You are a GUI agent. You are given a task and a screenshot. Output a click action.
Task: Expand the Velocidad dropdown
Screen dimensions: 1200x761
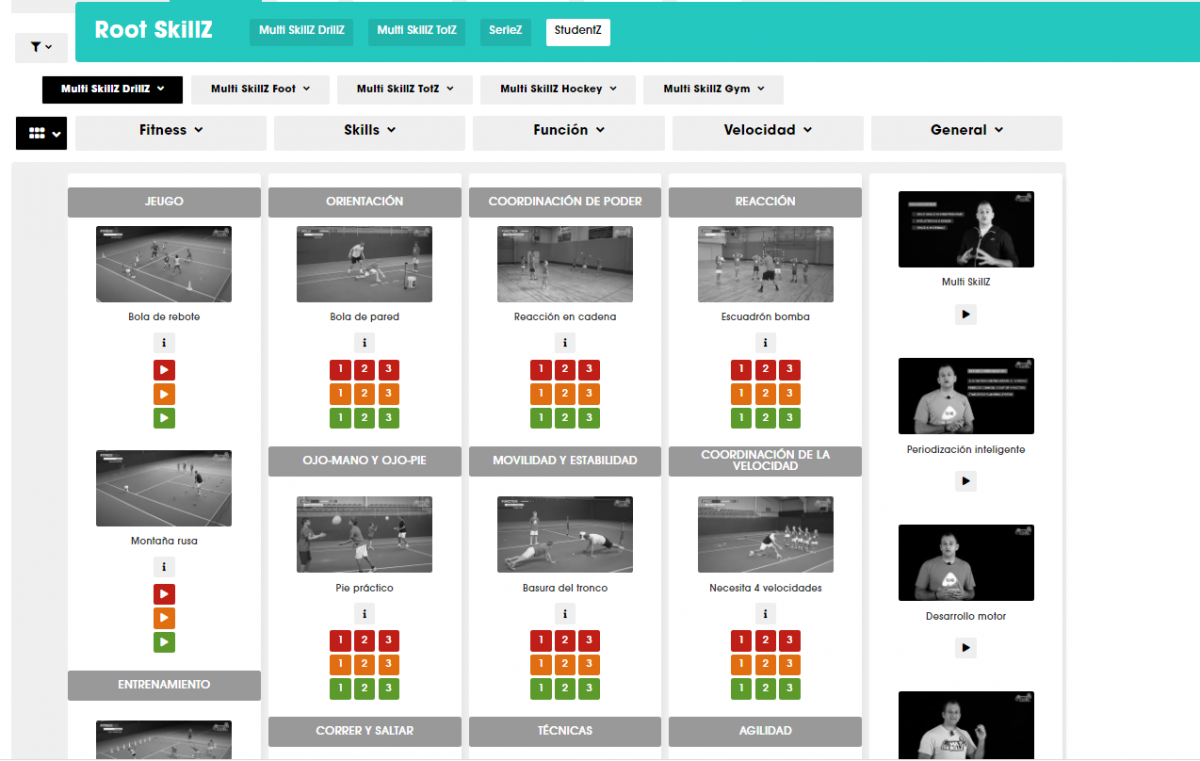tap(767, 130)
